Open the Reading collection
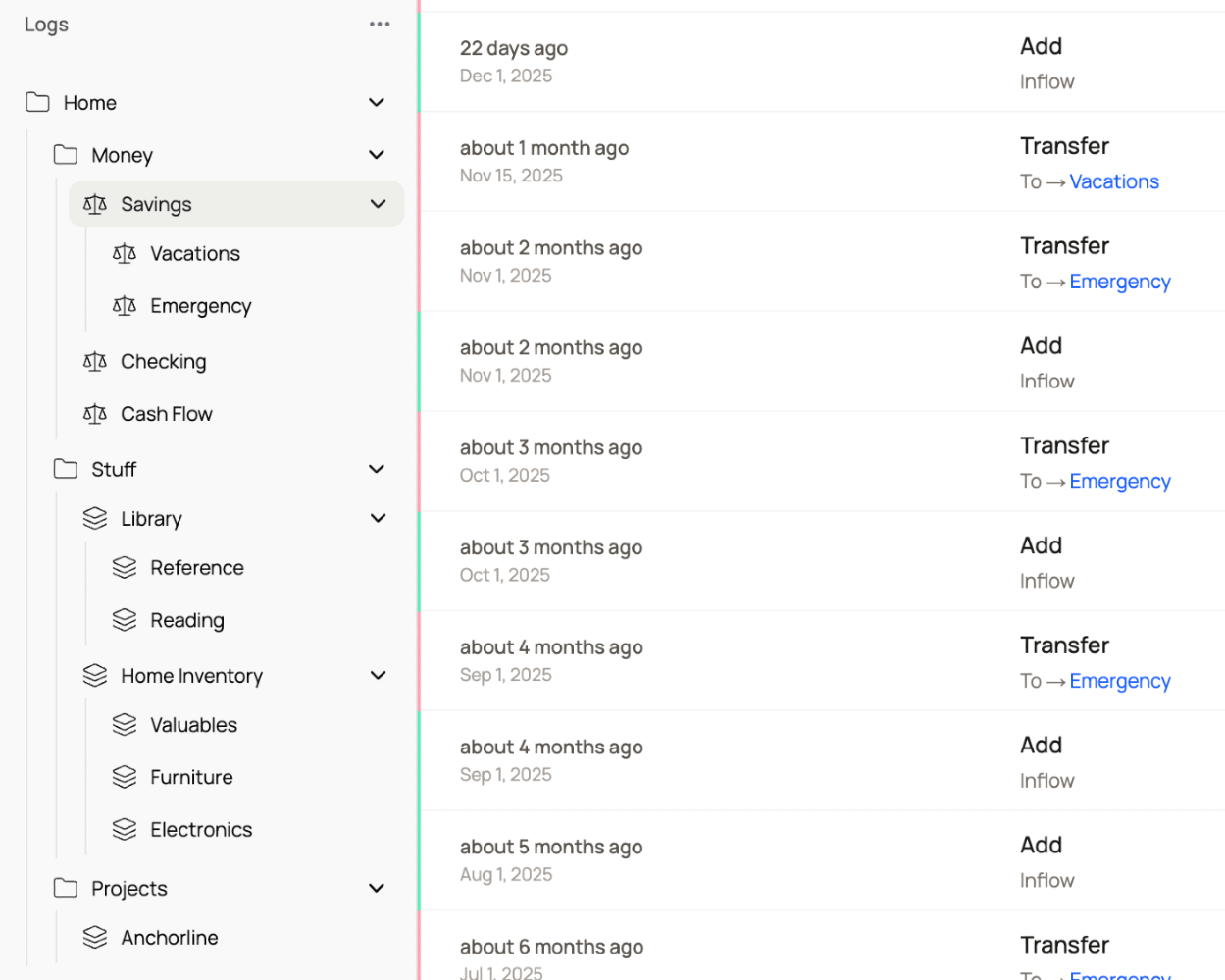1225x980 pixels. coord(187,620)
